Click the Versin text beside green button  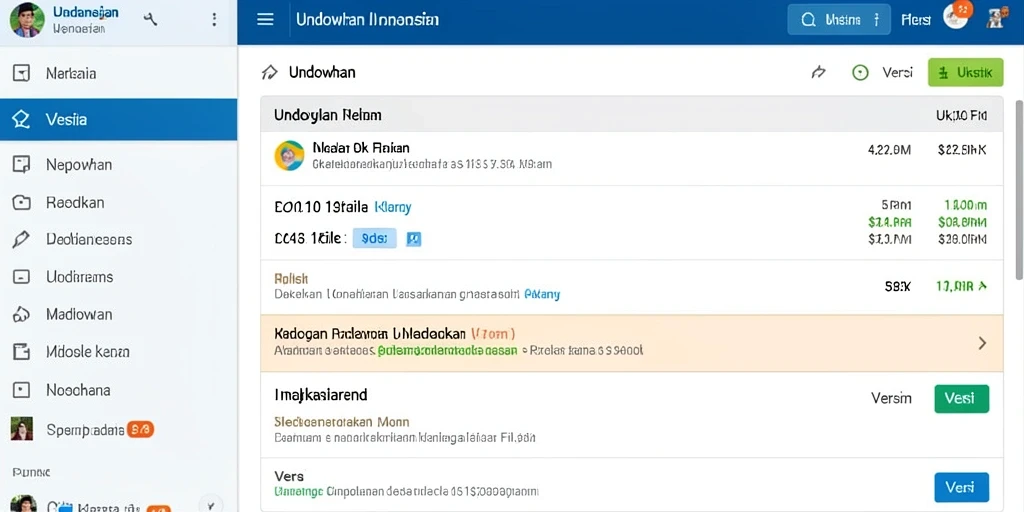[x=891, y=398]
